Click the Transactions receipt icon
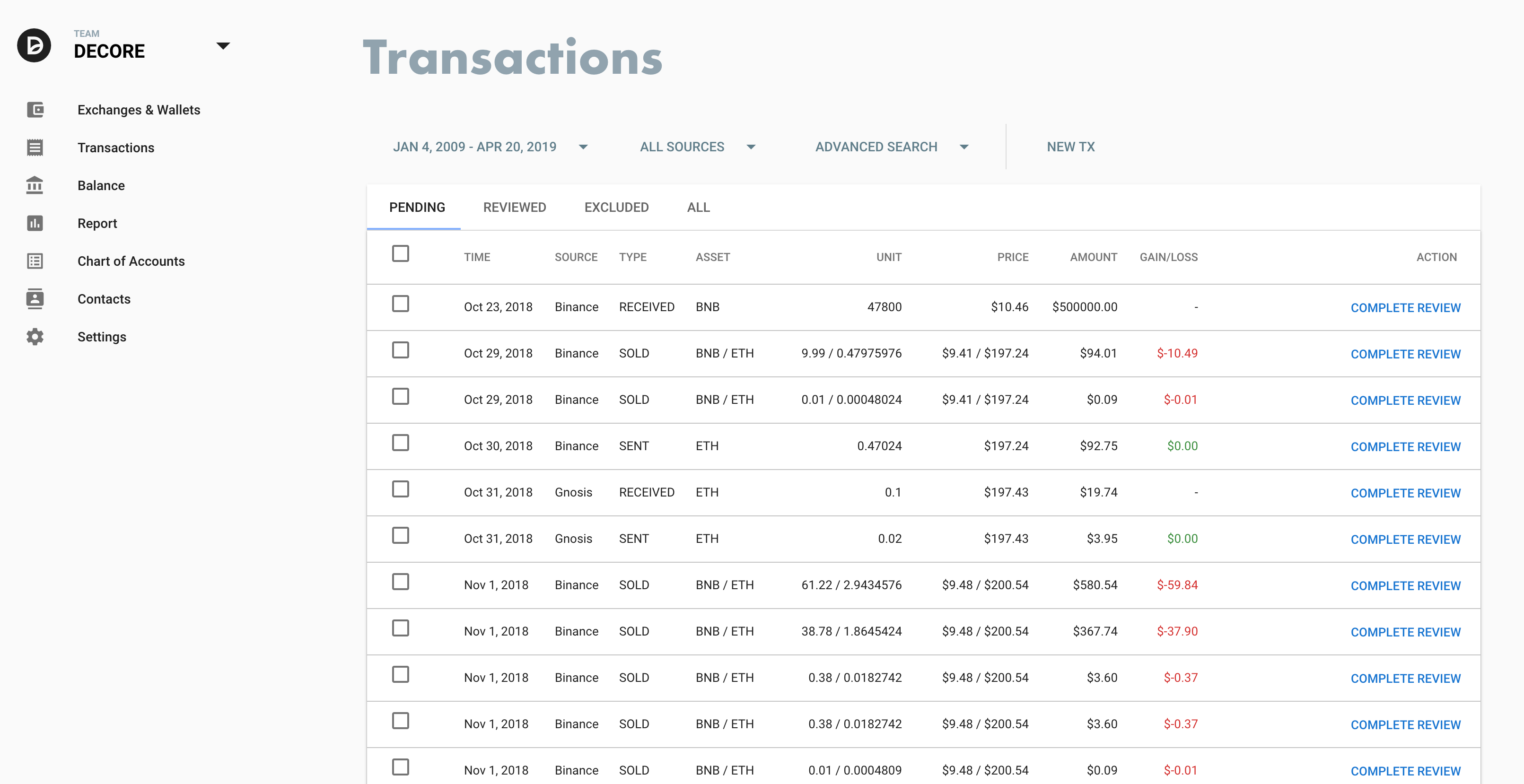 click(35, 147)
